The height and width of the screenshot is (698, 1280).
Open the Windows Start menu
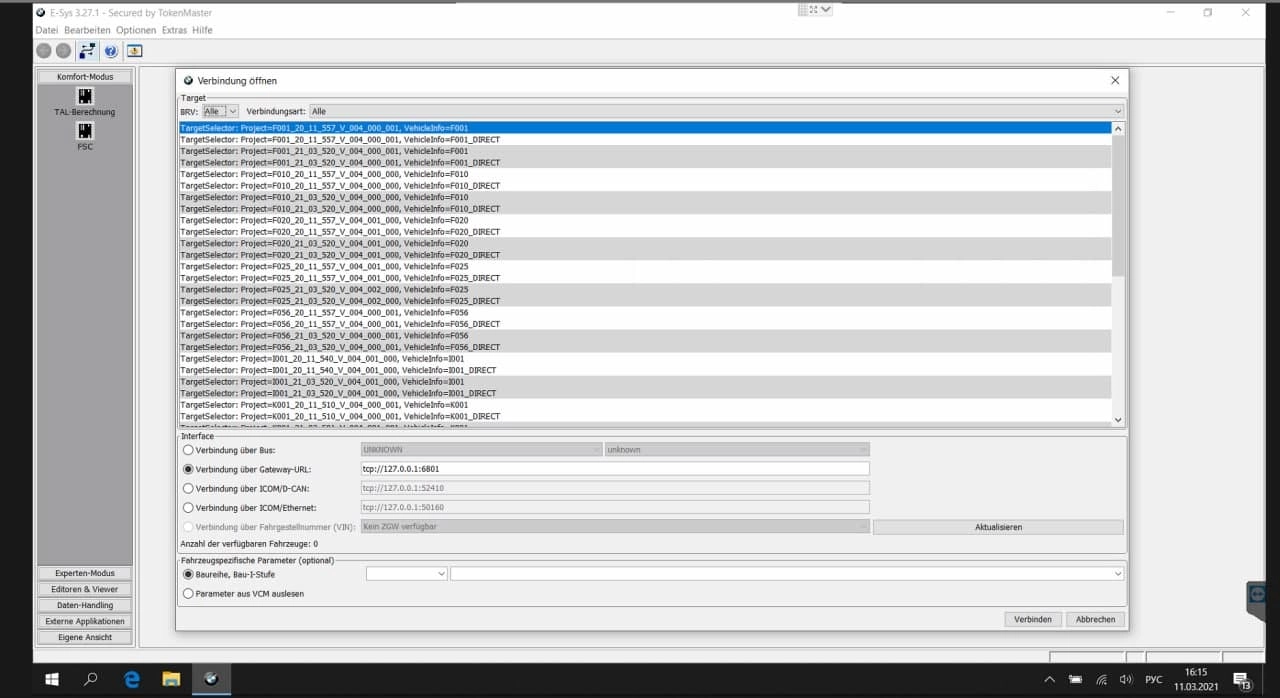(51, 679)
